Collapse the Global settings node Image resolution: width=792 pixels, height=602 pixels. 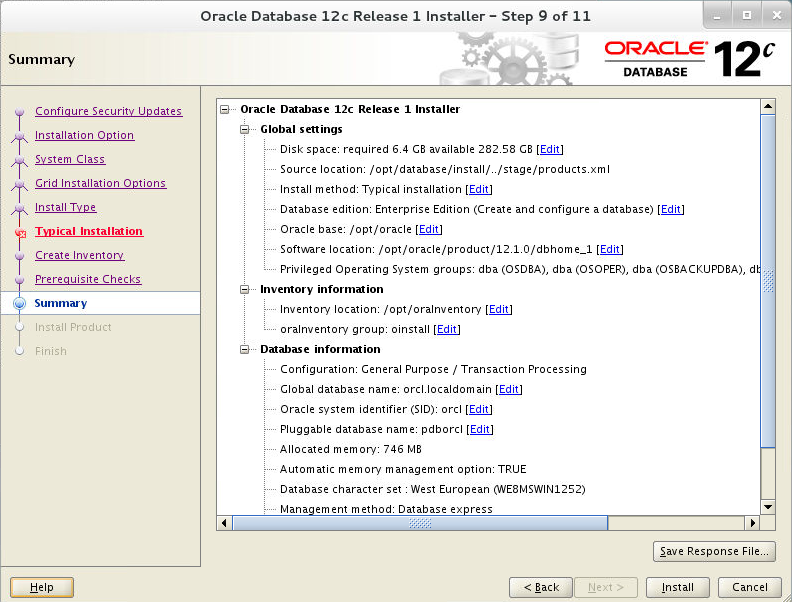point(244,129)
